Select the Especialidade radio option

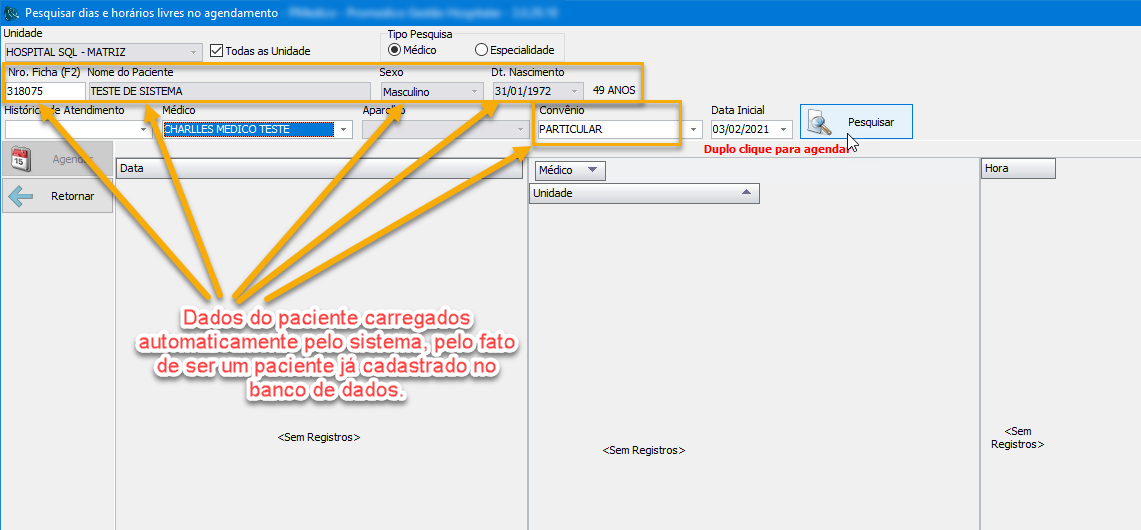click(x=482, y=50)
